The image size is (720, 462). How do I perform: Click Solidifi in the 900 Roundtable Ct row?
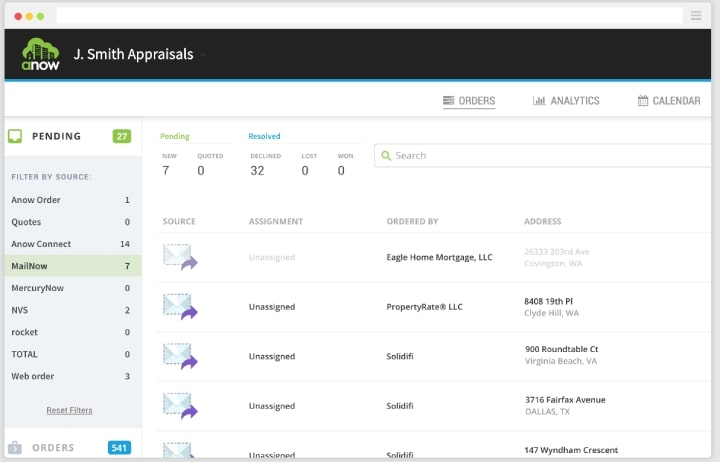[400, 356]
